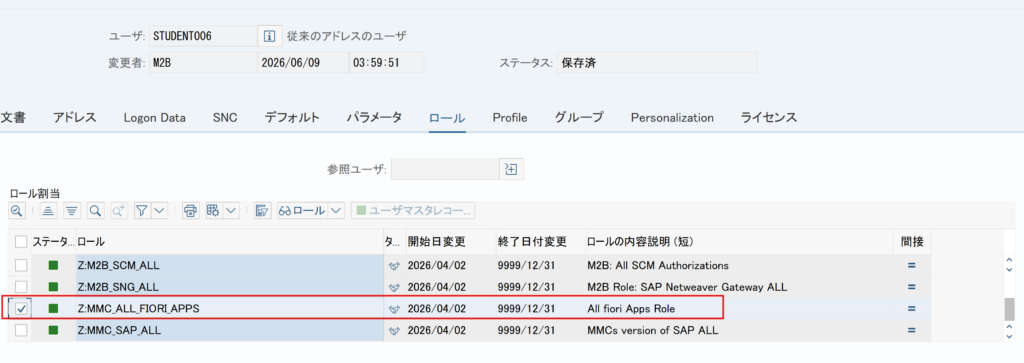Click the Details magnifier icon in role toolbar

point(16,210)
